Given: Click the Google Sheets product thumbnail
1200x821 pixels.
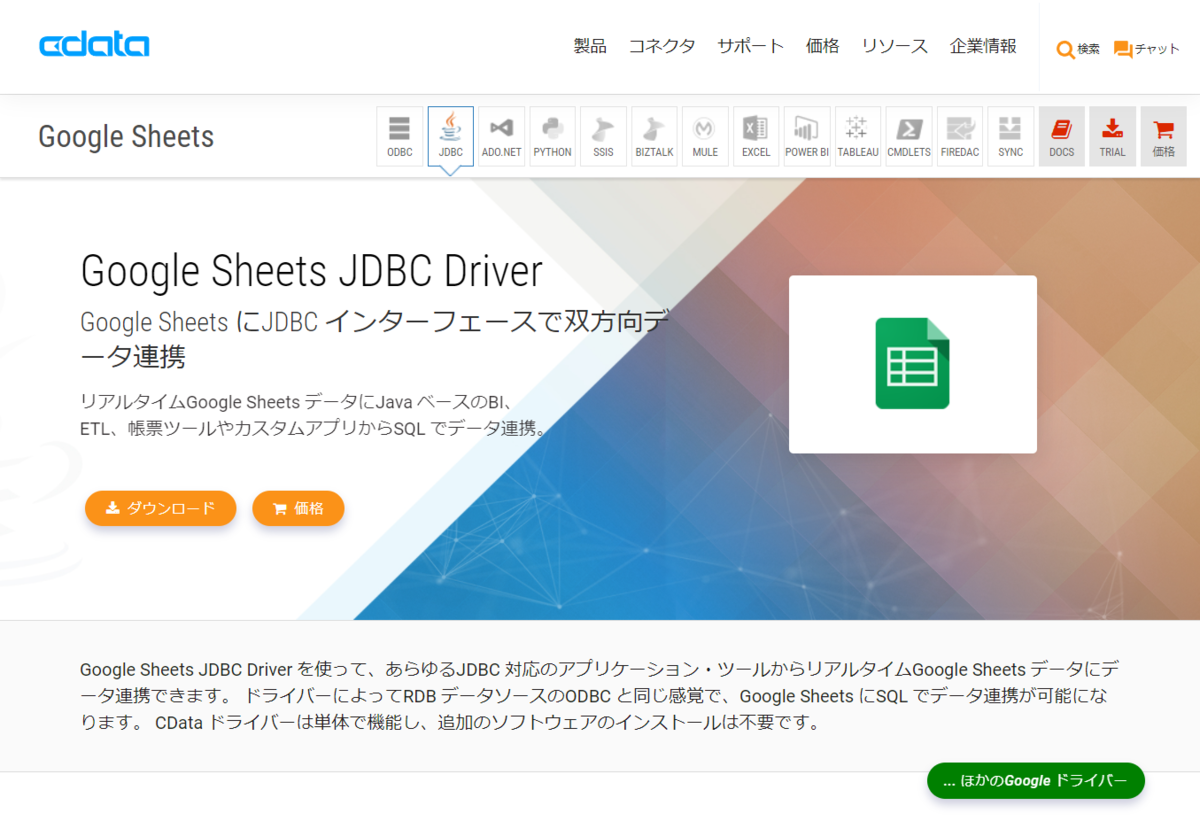Looking at the screenshot, I should [x=913, y=364].
